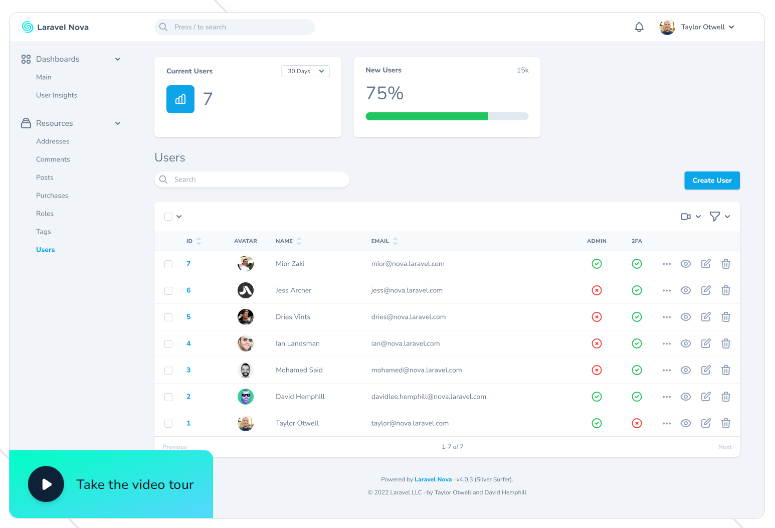This screenshot has width=775, height=528.
Task: Open actions menu for David Hemphill
Action: (x=667, y=397)
